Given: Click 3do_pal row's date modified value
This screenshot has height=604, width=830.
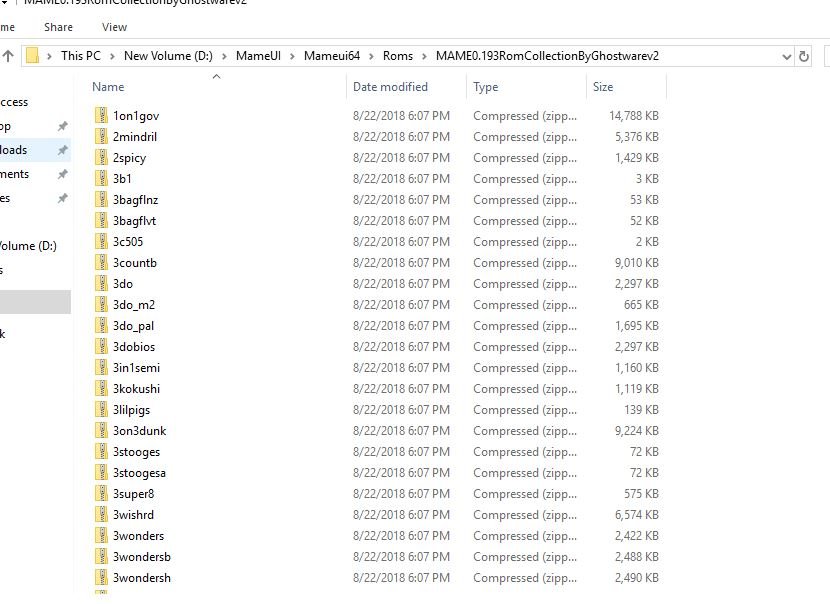Looking at the screenshot, I should coord(401,326).
